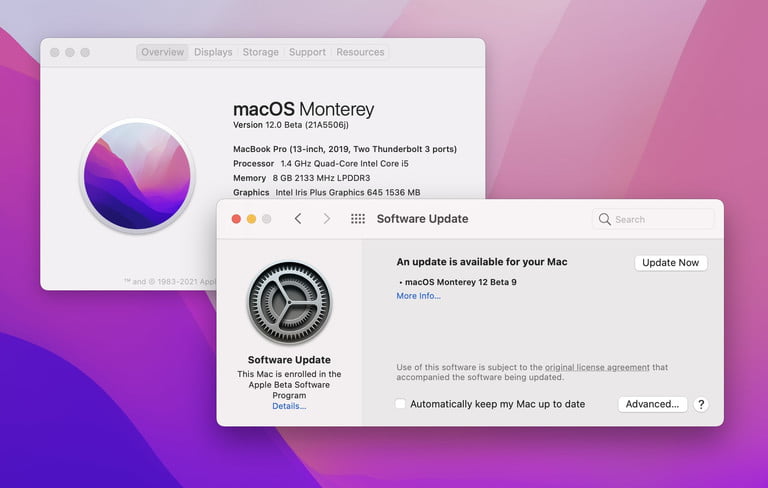Screen dimensions: 768x488
Task: Open help with the question mark button
Action: point(701,404)
